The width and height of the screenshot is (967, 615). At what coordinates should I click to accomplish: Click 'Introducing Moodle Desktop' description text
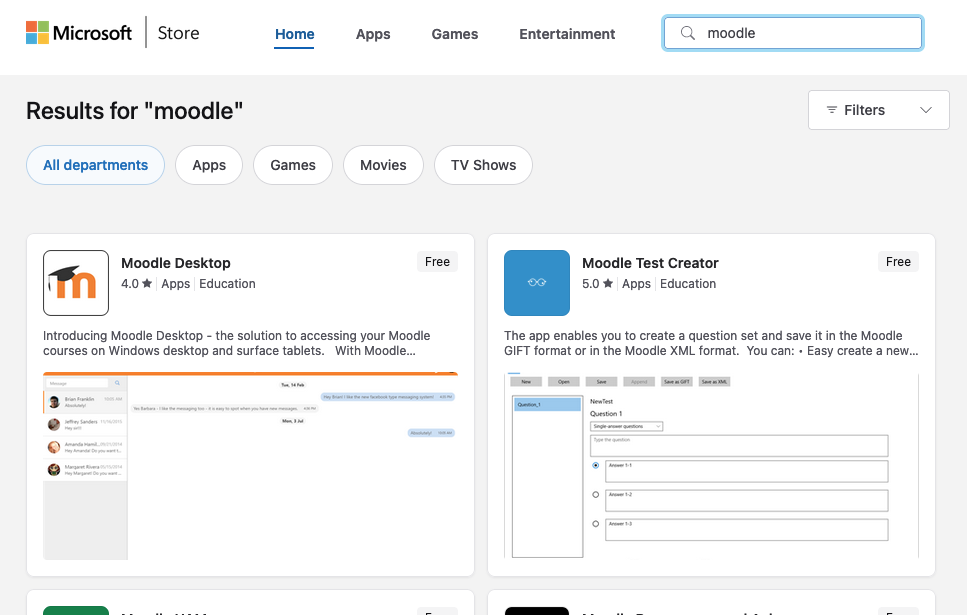237,343
